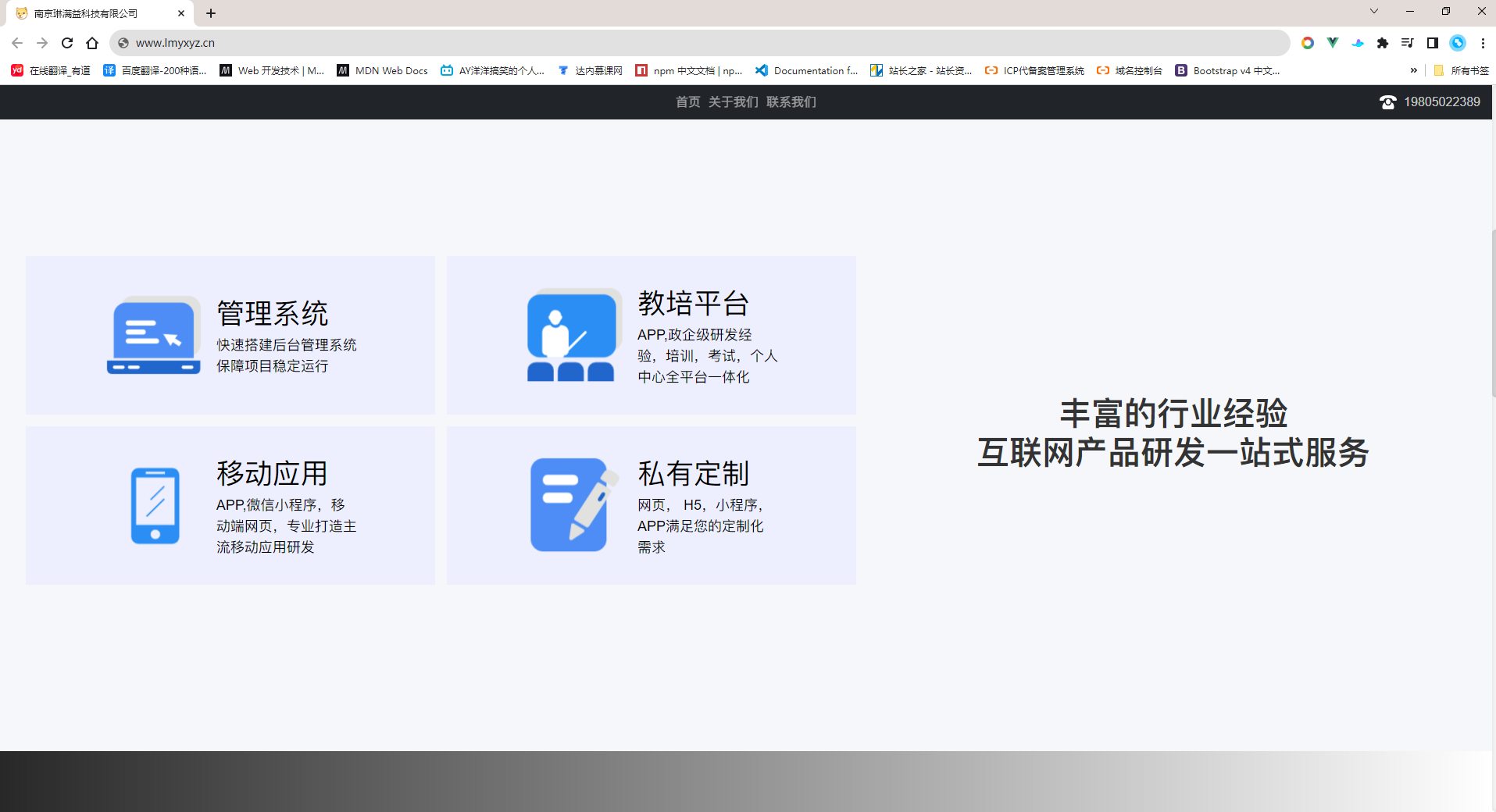Go to 首页 in site navigation
The height and width of the screenshot is (812, 1496).
click(x=687, y=101)
